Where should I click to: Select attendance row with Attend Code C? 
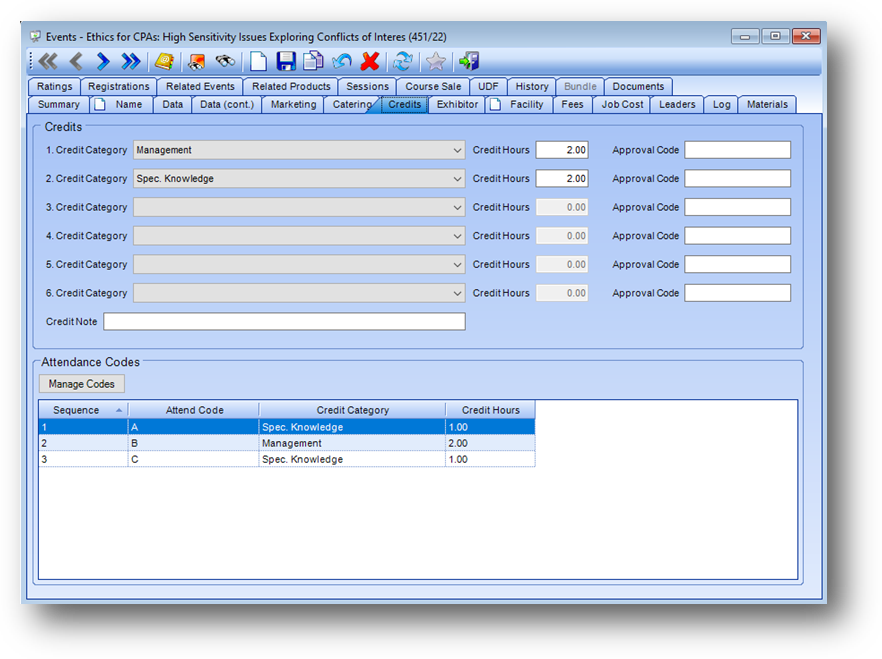[287, 459]
